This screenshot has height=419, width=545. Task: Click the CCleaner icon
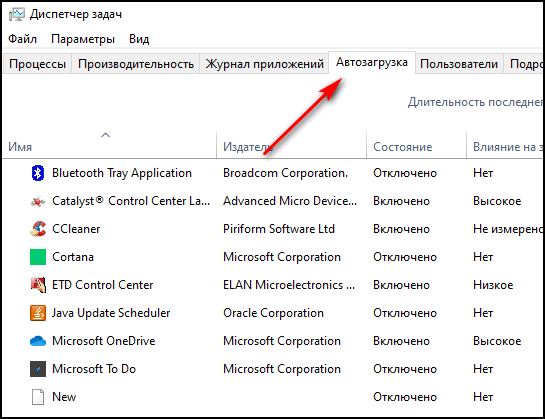click(38, 229)
